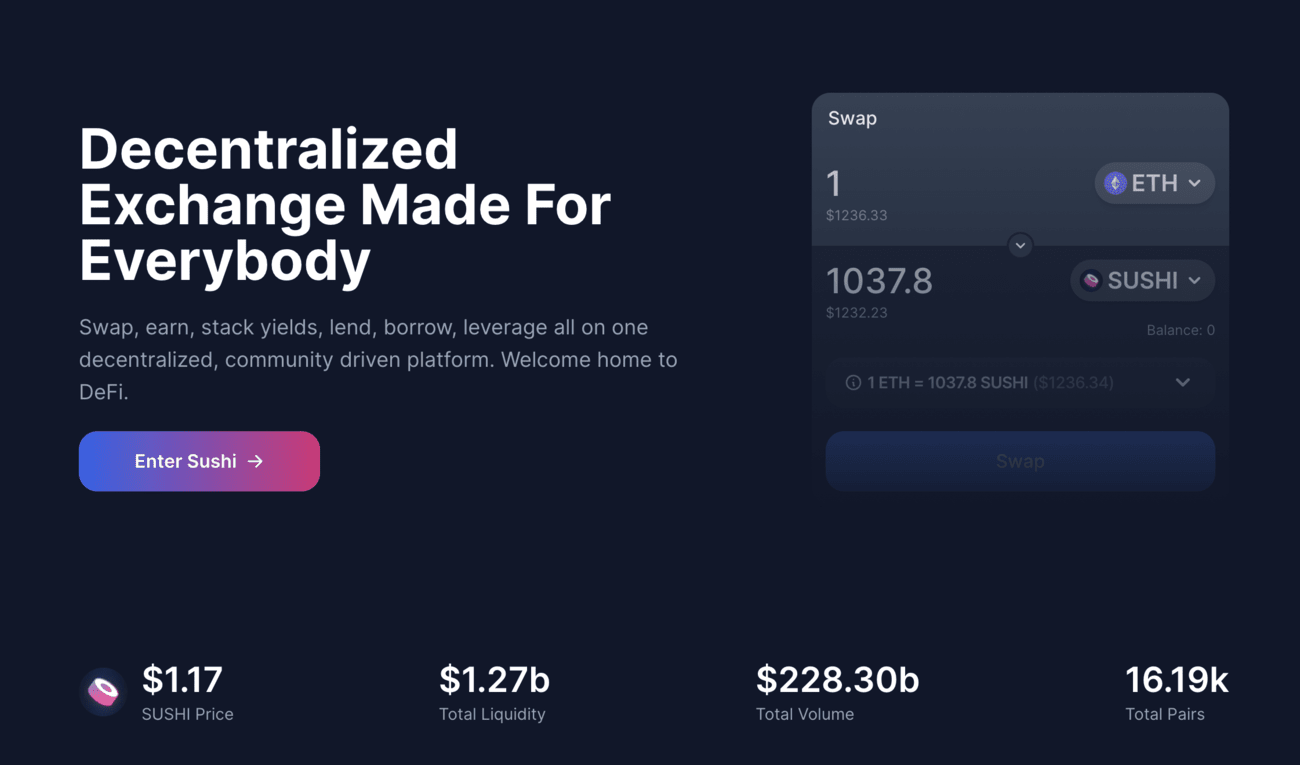Click the Enter Sushi button

click(199, 461)
